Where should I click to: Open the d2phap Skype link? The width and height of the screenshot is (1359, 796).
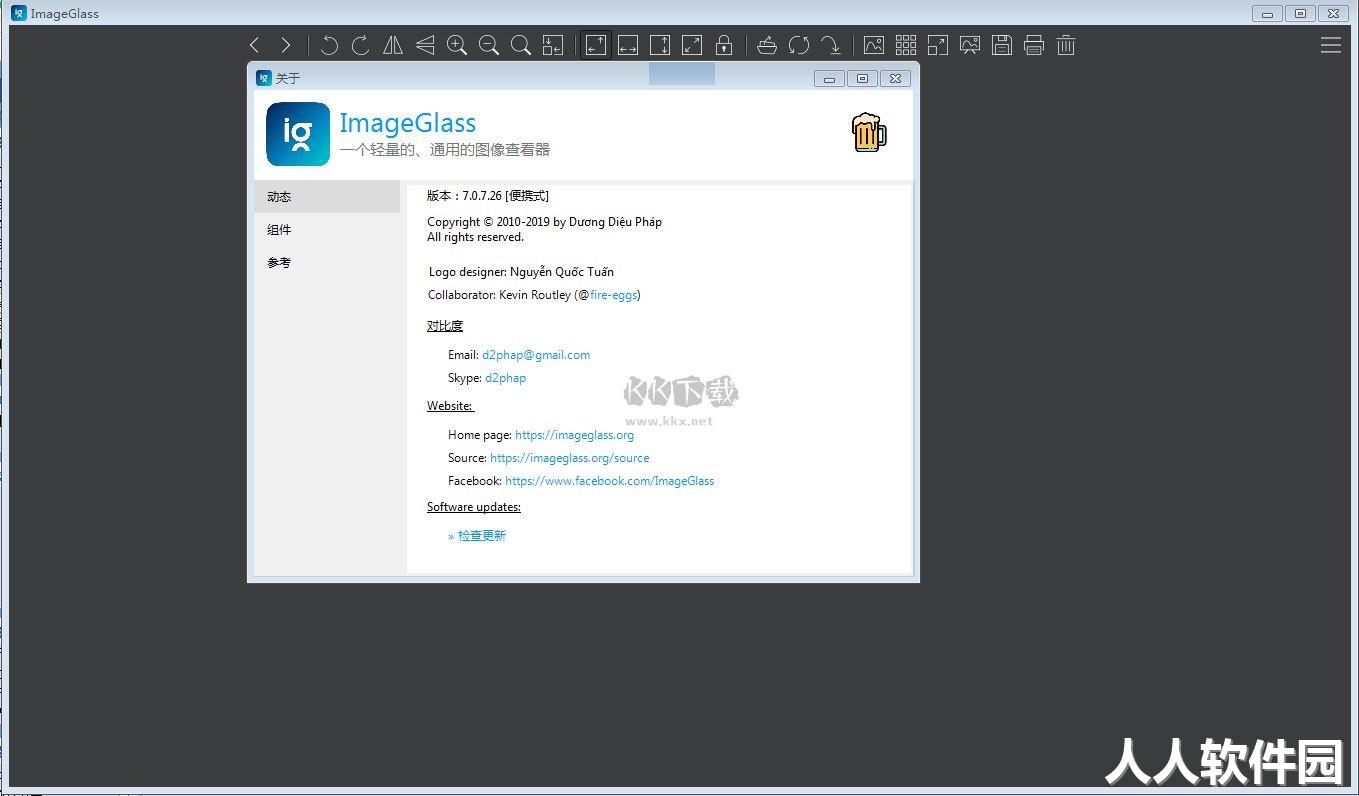pyautogui.click(x=505, y=378)
